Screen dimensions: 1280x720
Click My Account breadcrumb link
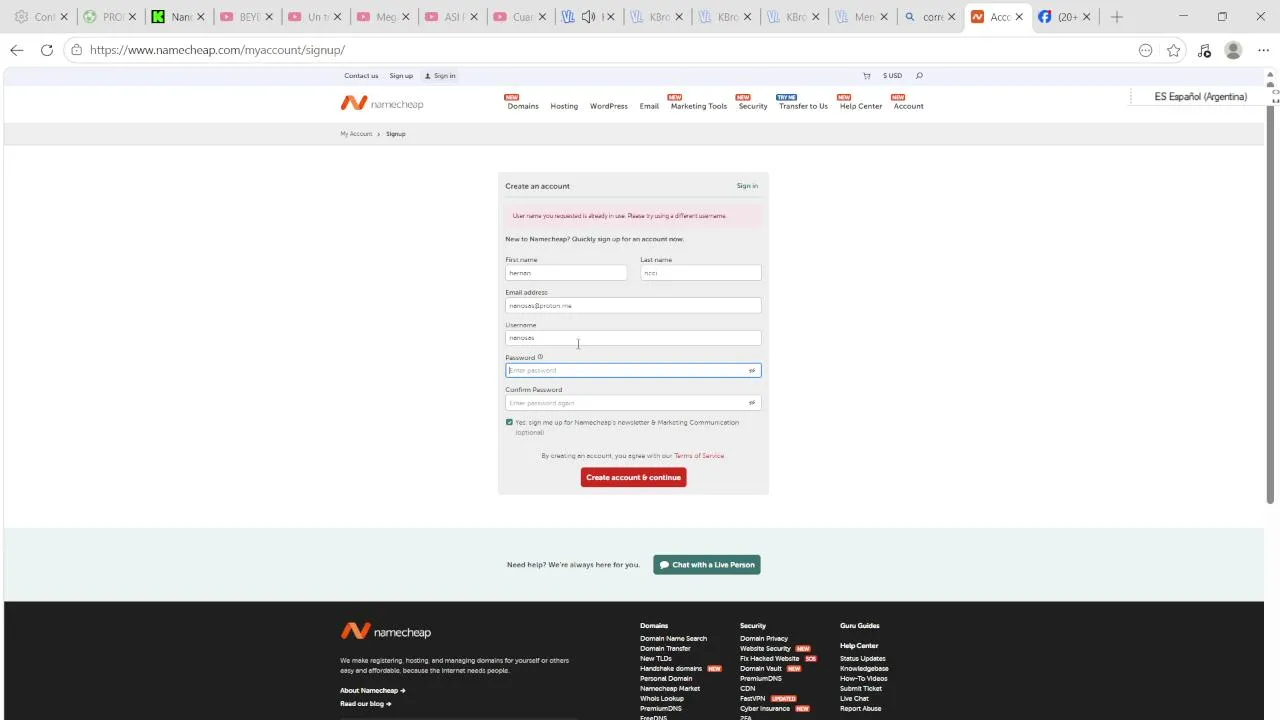click(356, 134)
